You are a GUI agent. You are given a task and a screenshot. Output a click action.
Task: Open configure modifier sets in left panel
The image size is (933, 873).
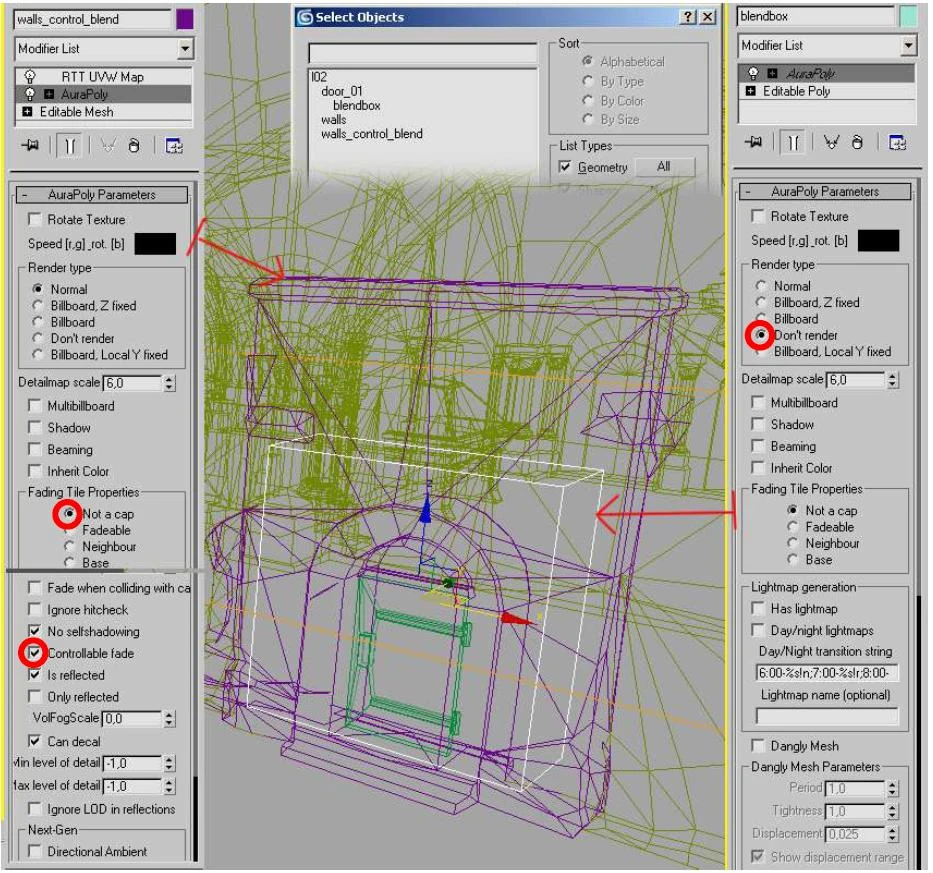coord(174,145)
